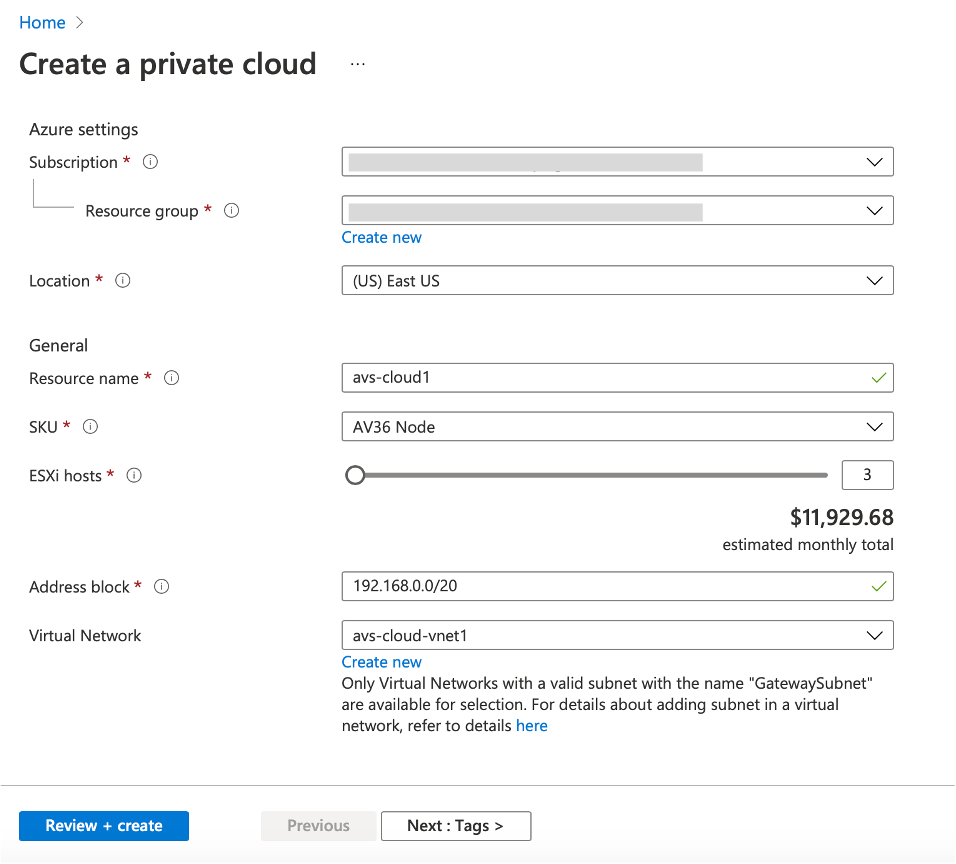This screenshot has height=864, width=956.
Task: Focus the ESXi hosts count box
Action: click(x=868, y=475)
